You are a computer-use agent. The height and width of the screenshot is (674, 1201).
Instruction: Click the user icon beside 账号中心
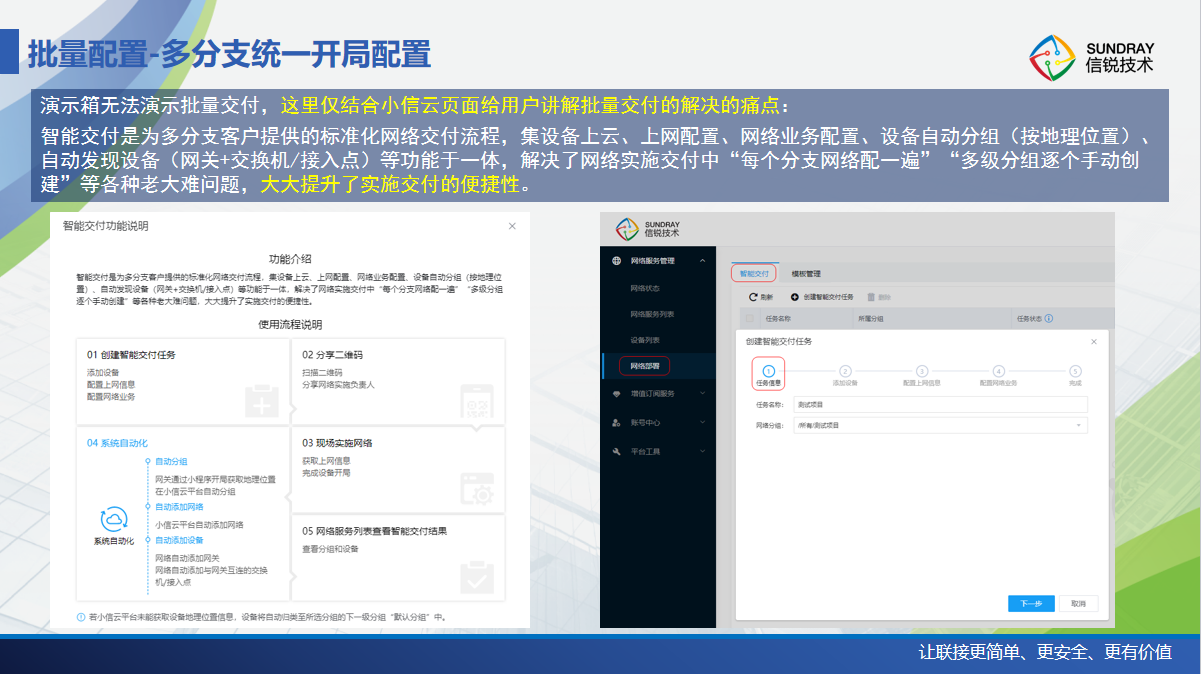coord(616,423)
